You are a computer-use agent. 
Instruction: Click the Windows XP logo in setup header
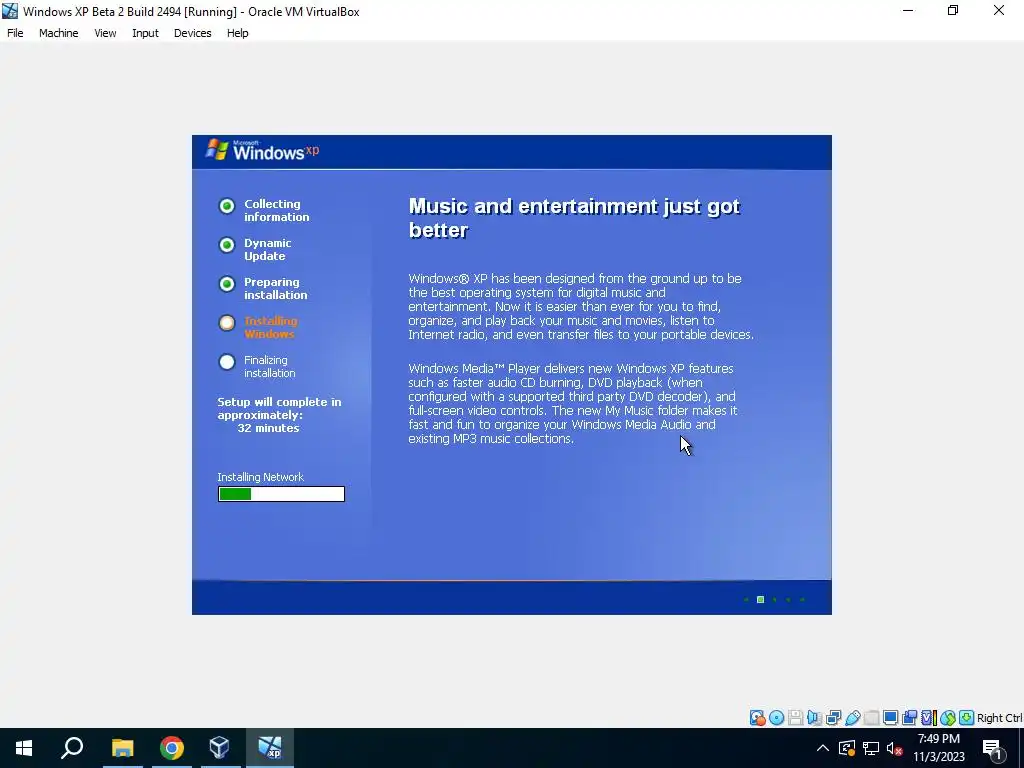pos(263,151)
